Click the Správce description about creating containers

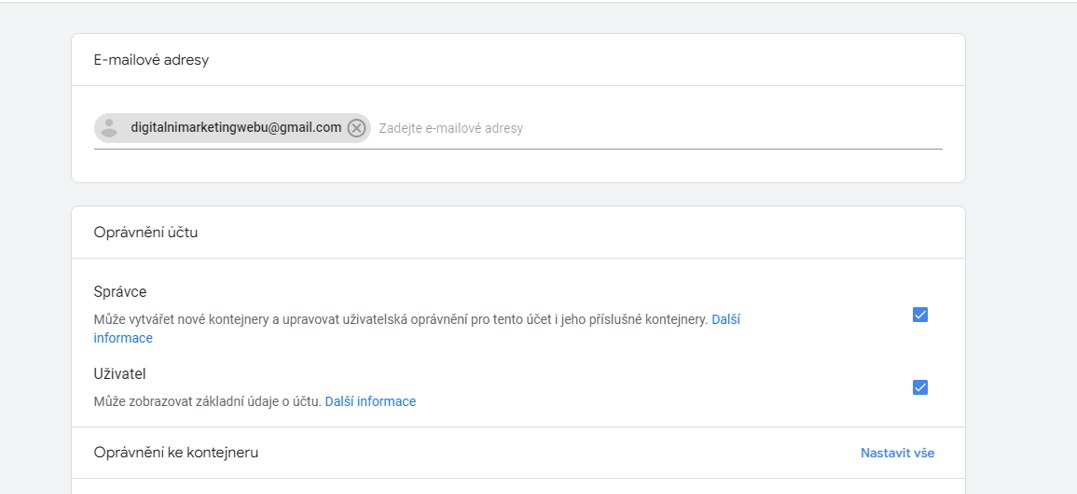tap(400, 320)
